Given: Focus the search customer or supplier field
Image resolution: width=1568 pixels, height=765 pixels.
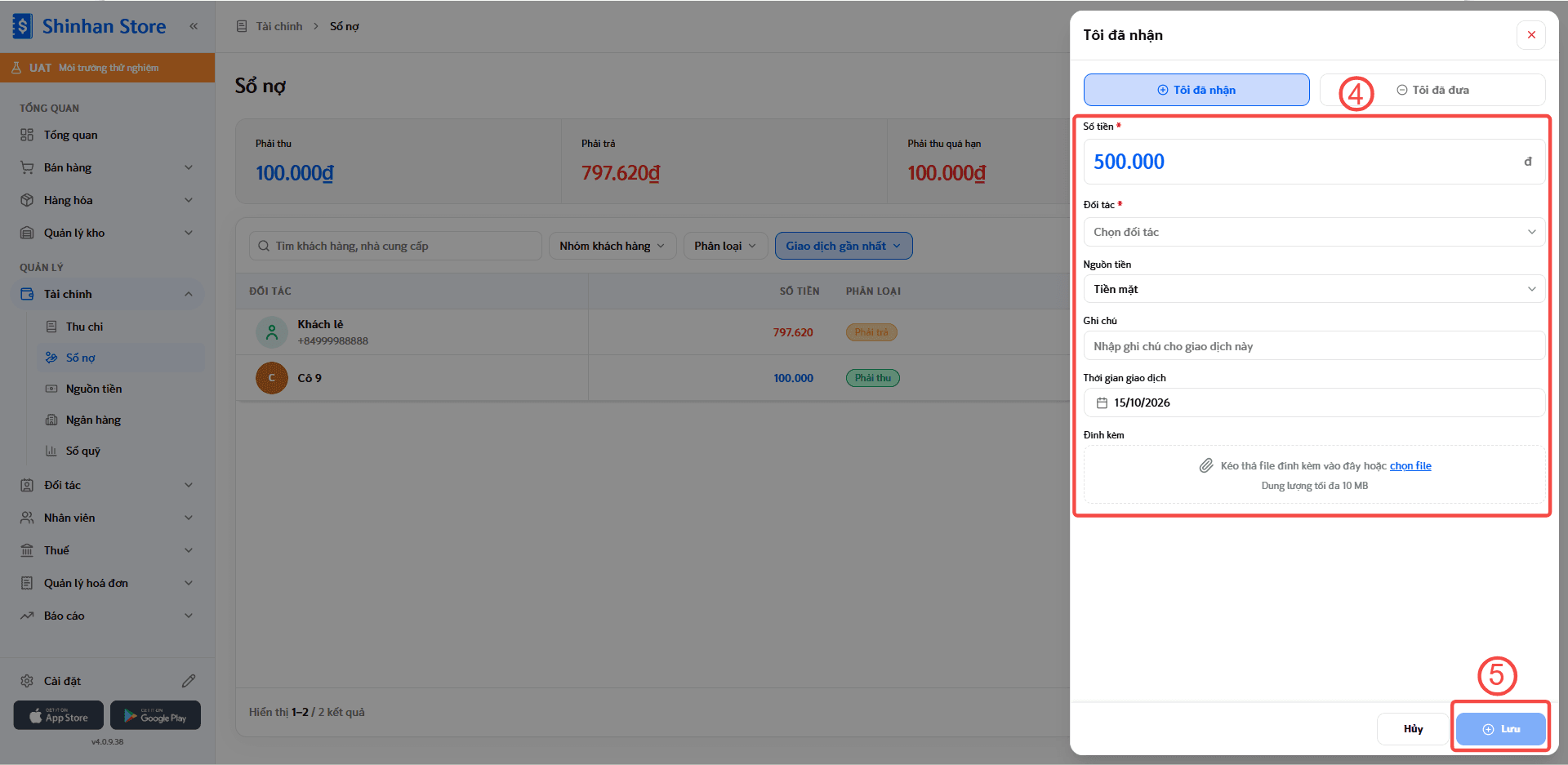Looking at the screenshot, I should point(395,246).
